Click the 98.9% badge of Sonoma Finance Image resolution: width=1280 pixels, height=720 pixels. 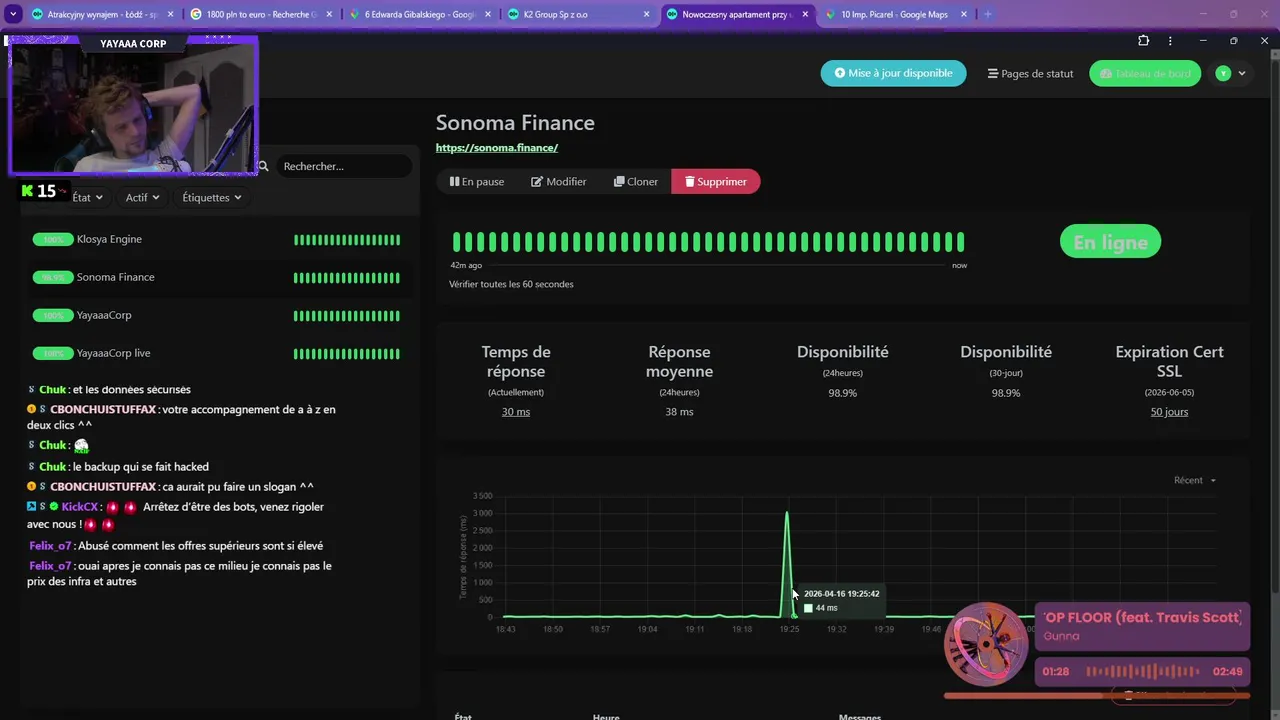coord(53,278)
